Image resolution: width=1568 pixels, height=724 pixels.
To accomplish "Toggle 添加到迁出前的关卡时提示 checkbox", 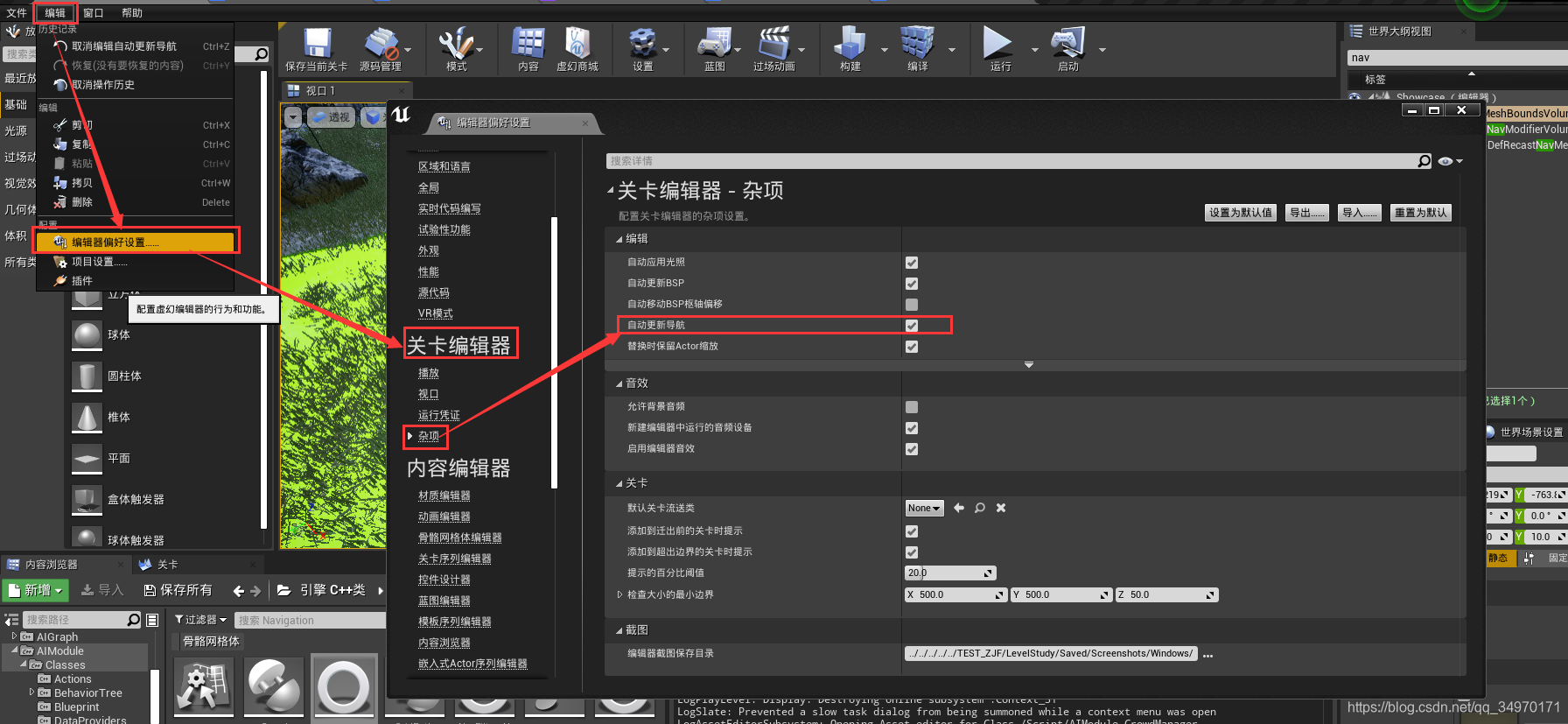I will coord(912,531).
